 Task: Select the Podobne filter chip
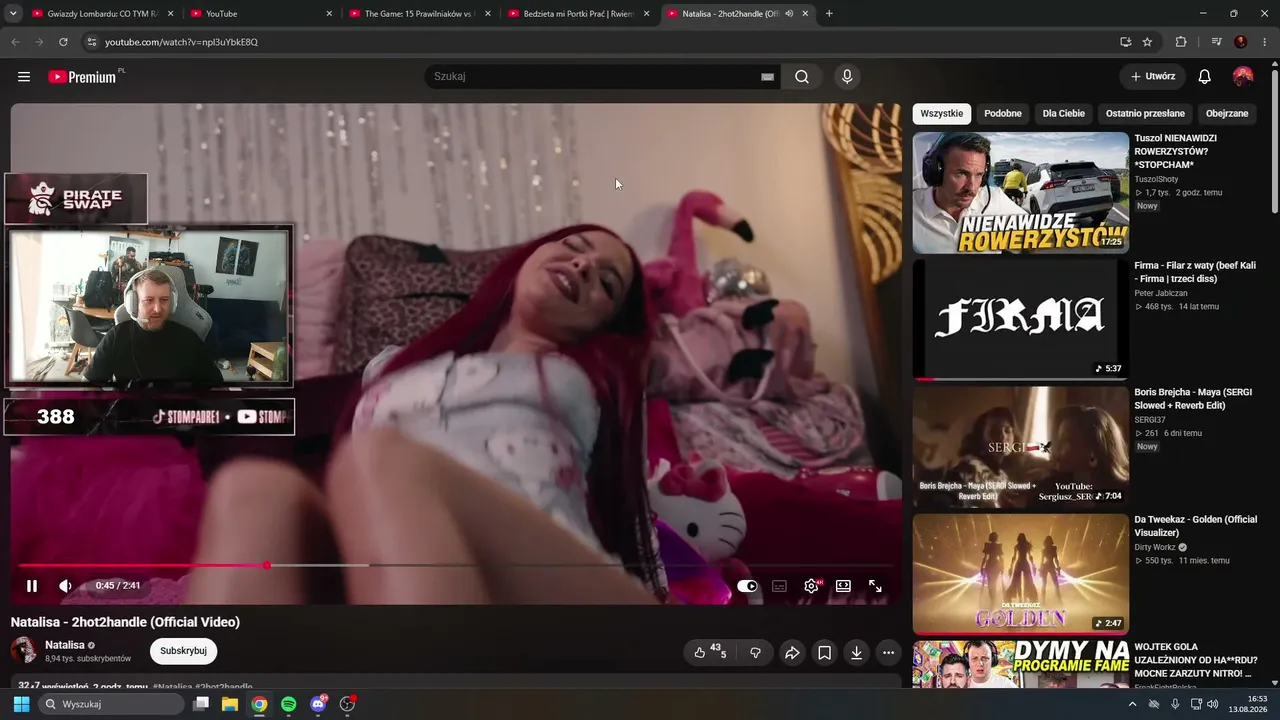pos(1003,114)
